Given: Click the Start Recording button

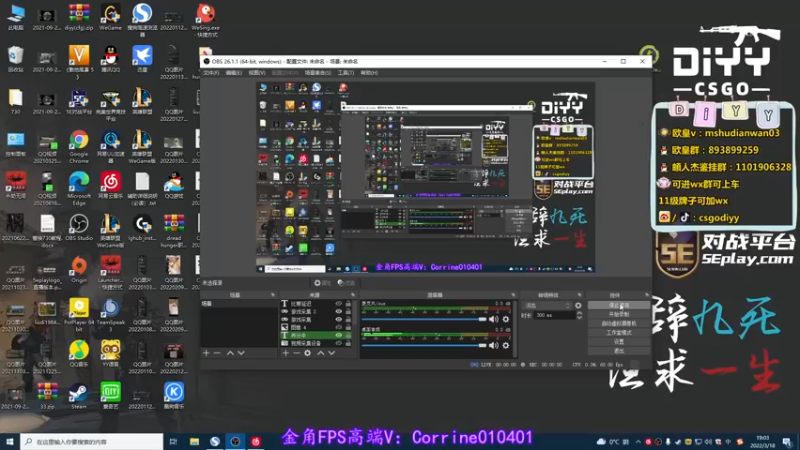Looking at the screenshot, I should point(619,314).
